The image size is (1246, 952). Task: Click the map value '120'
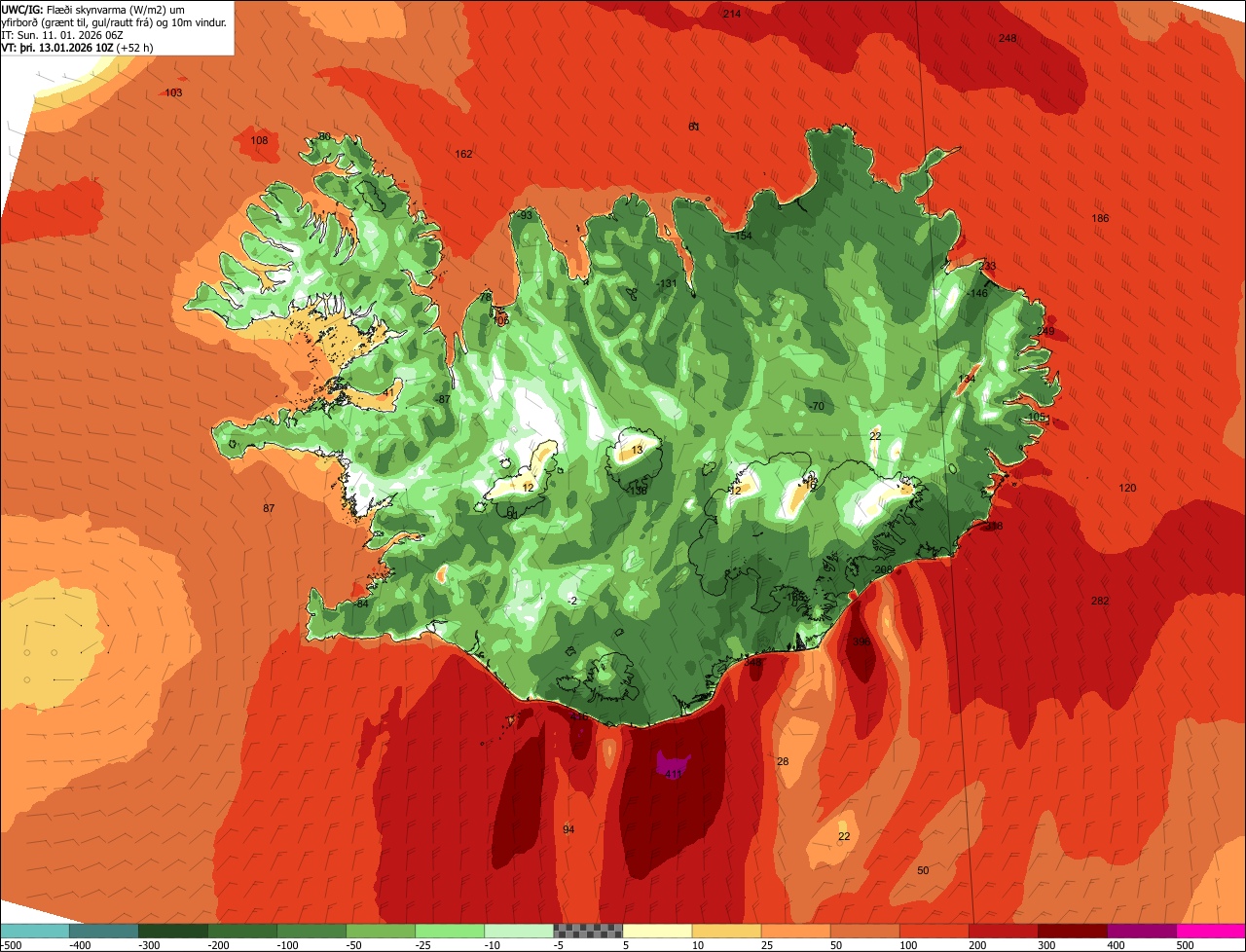1127,489
